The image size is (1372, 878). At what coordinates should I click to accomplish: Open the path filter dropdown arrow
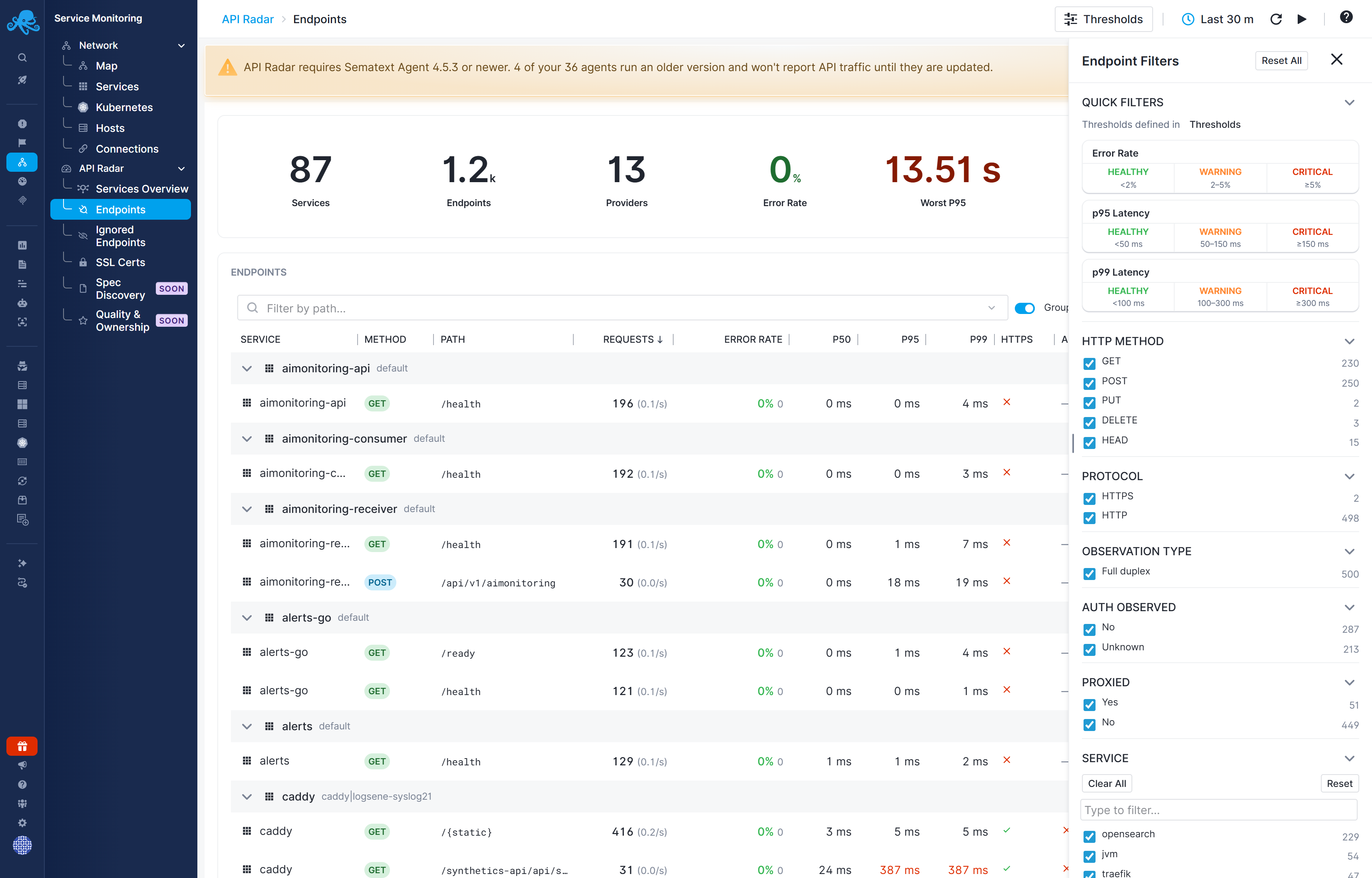[x=992, y=308]
